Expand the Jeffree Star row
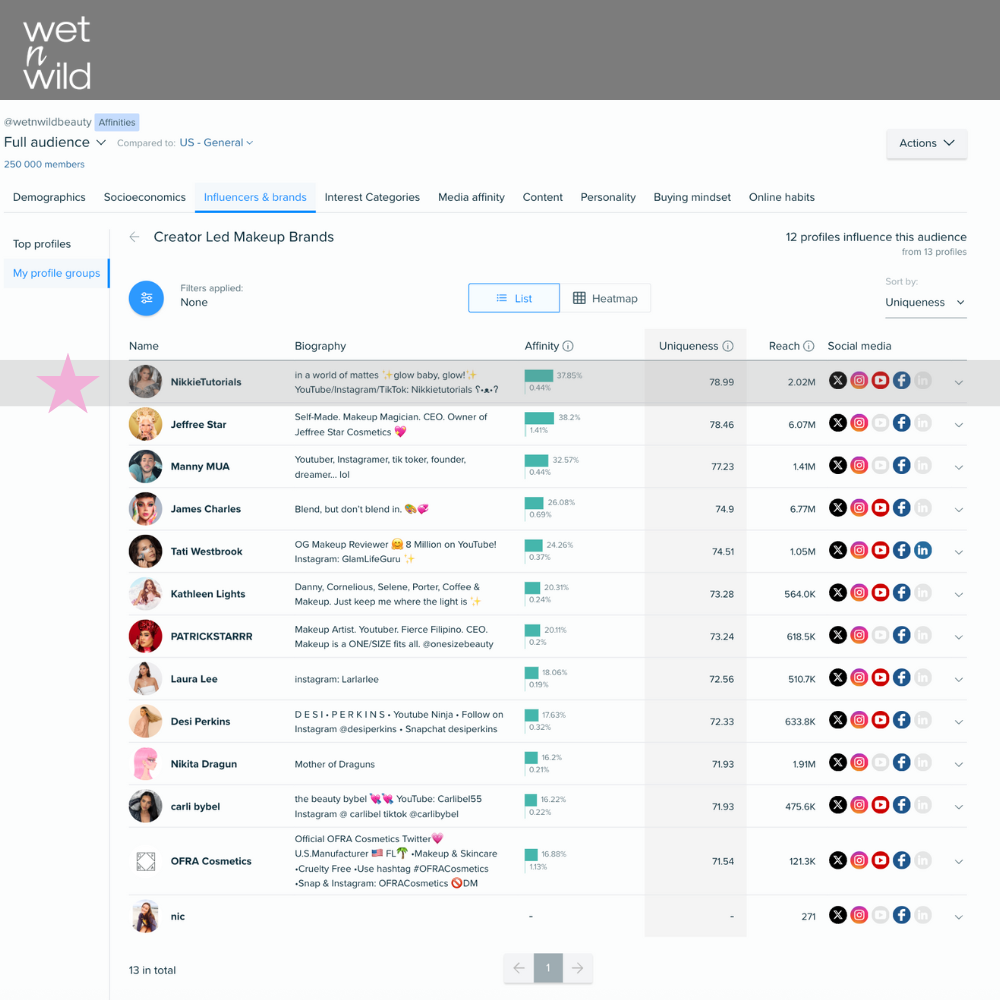Viewport: 1000px width, 1000px height. [959, 425]
